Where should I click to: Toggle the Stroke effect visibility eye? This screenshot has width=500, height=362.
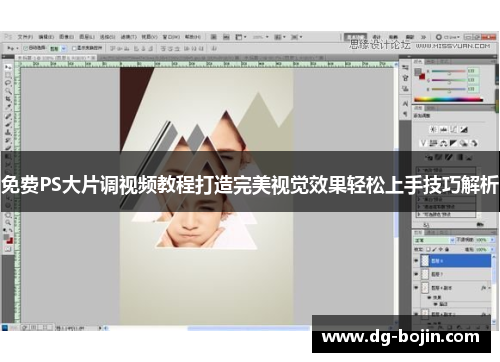coord(435,304)
